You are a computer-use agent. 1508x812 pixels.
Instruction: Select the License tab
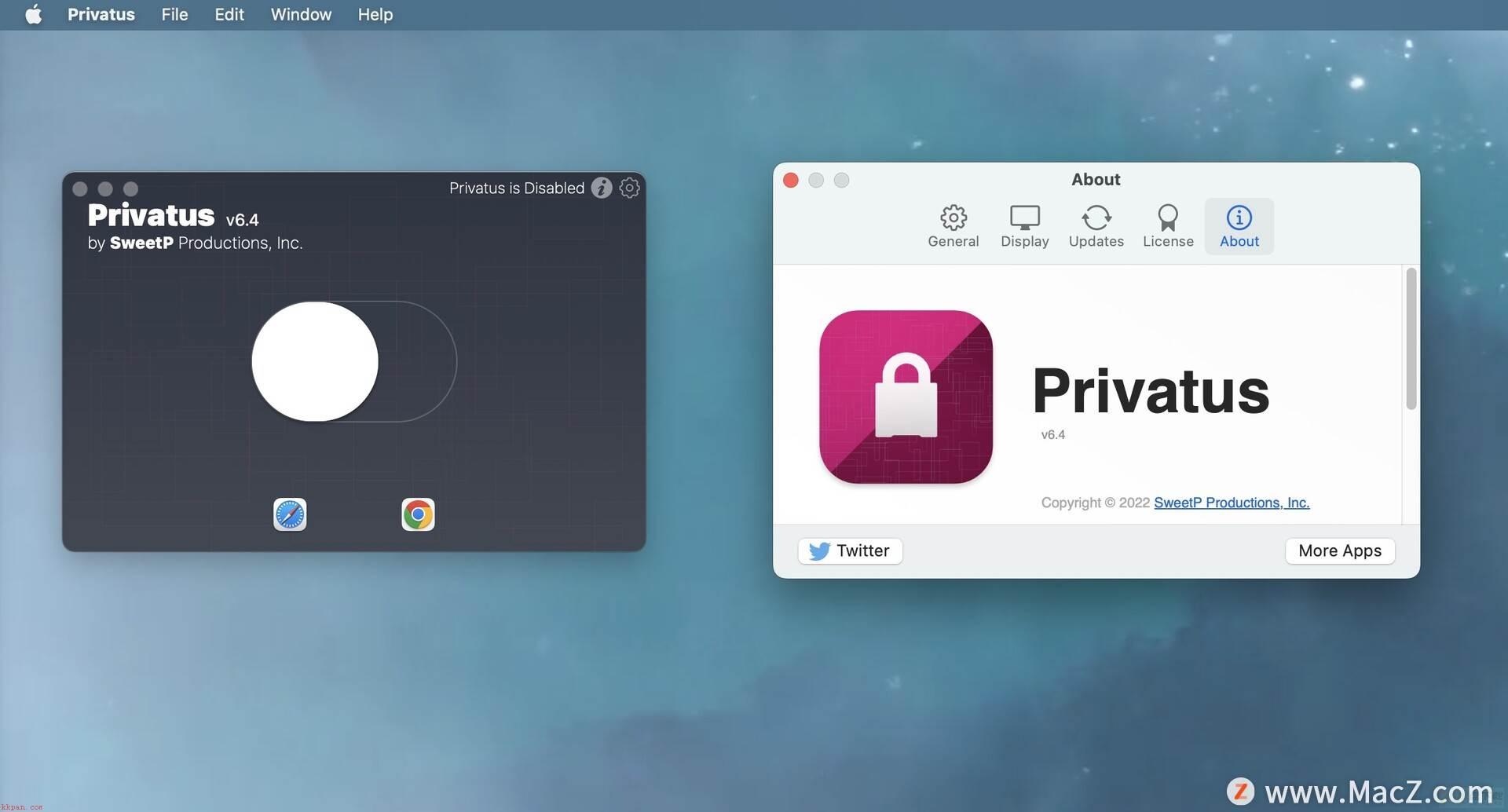point(1167,226)
